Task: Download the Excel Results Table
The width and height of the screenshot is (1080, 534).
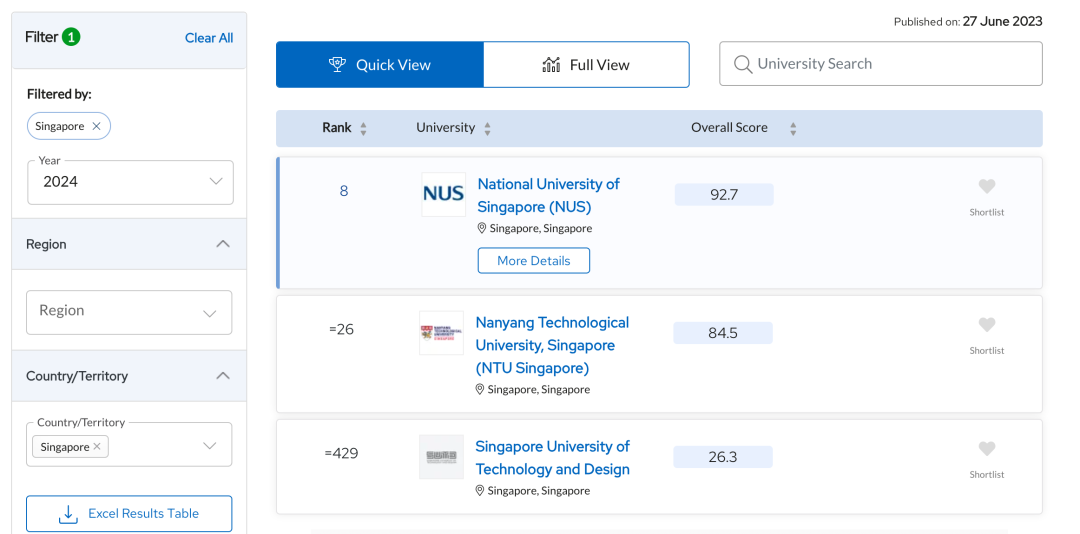Action: [x=129, y=514]
